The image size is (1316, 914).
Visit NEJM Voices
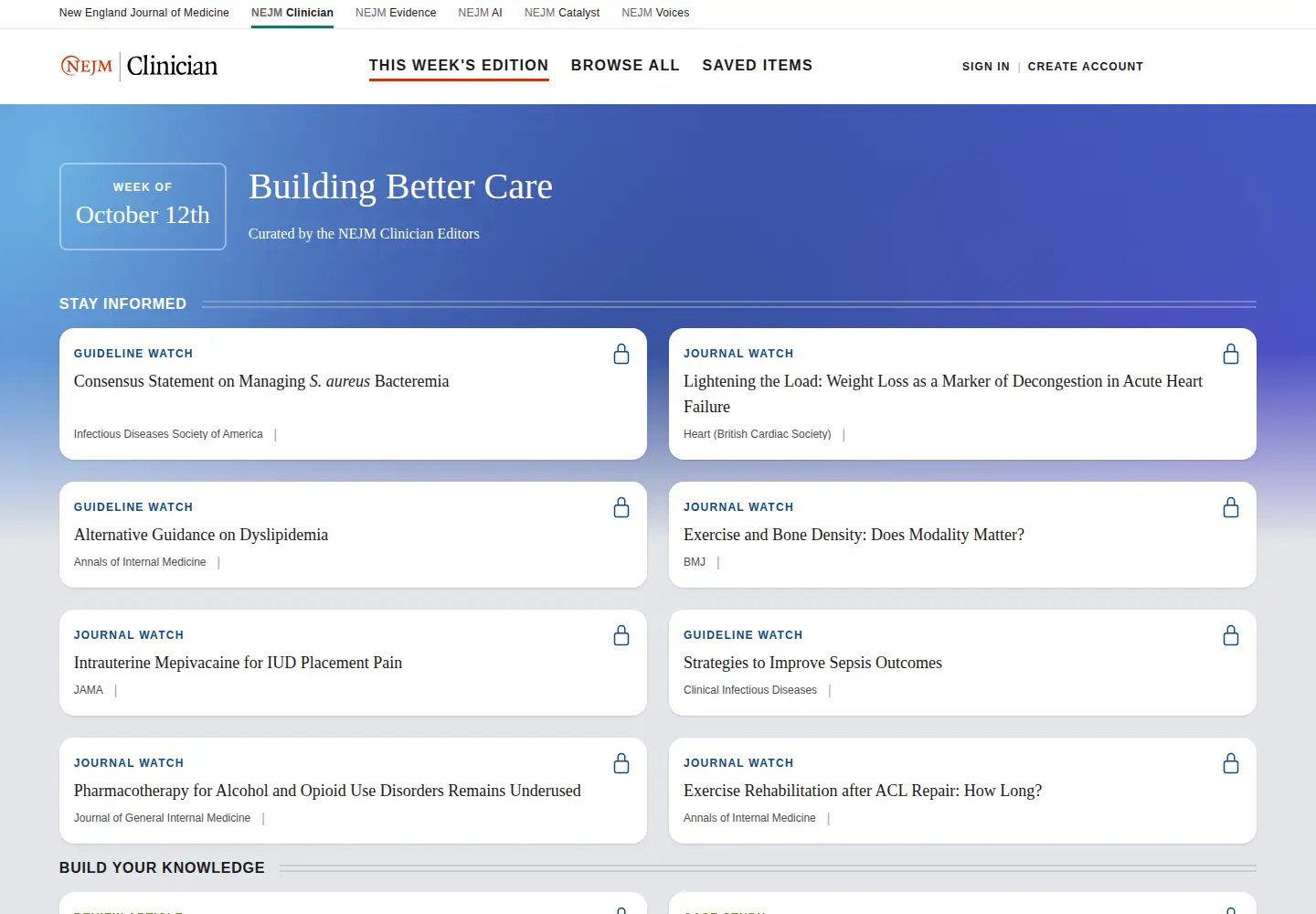point(655,13)
